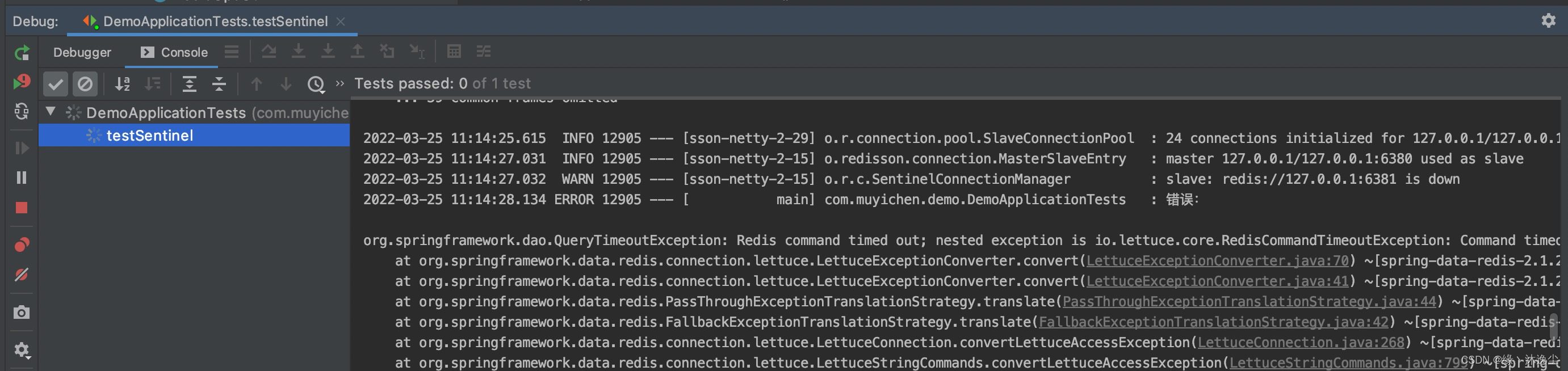Click Rerun Failed Tests icon
This screenshot has height=371, width=1568.
tap(22, 82)
